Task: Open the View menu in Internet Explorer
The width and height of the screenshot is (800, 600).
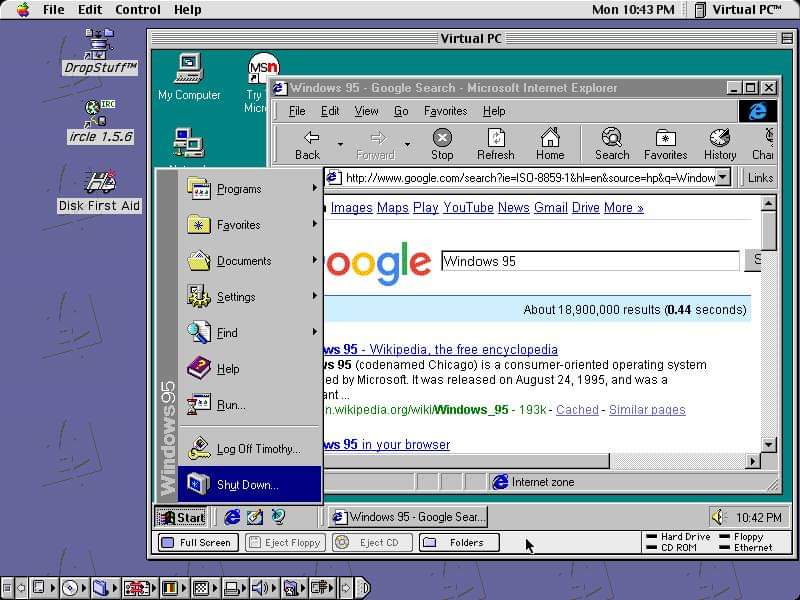Action: 366,111
